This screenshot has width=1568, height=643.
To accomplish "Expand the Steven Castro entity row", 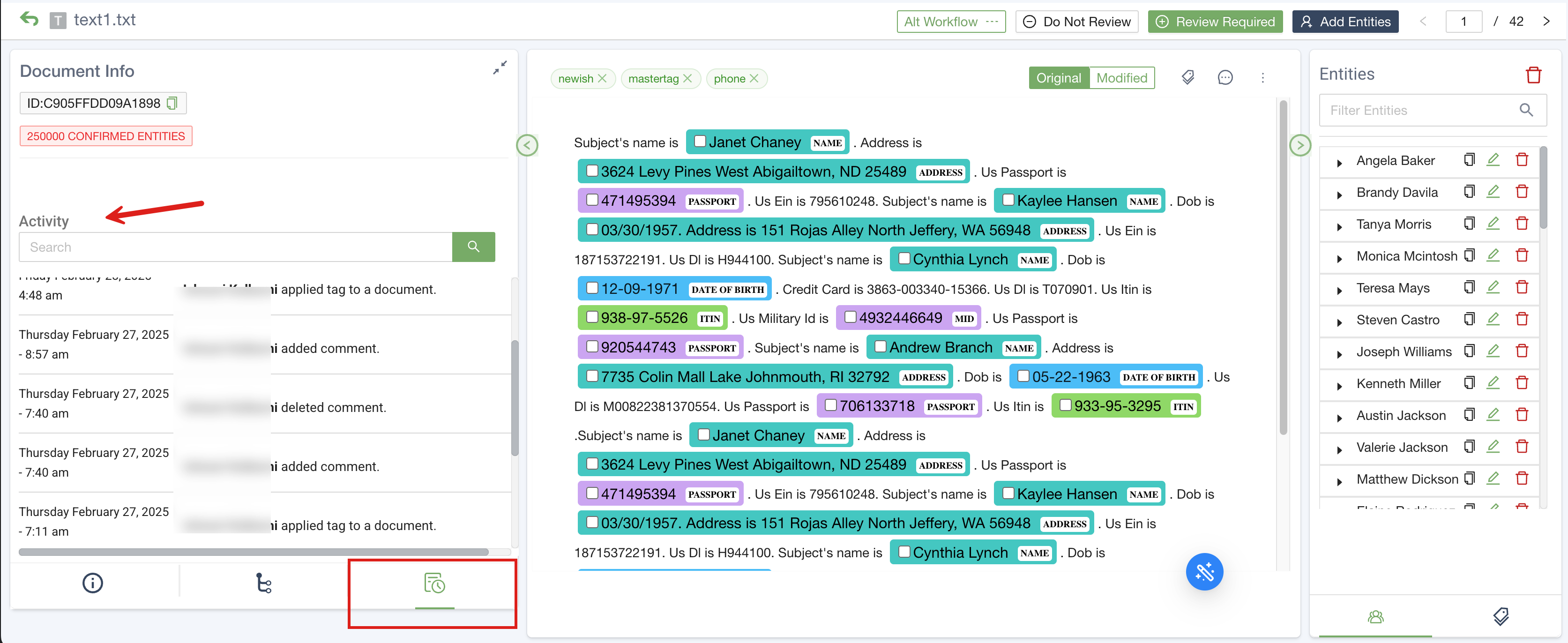I will pos(1339,322).
